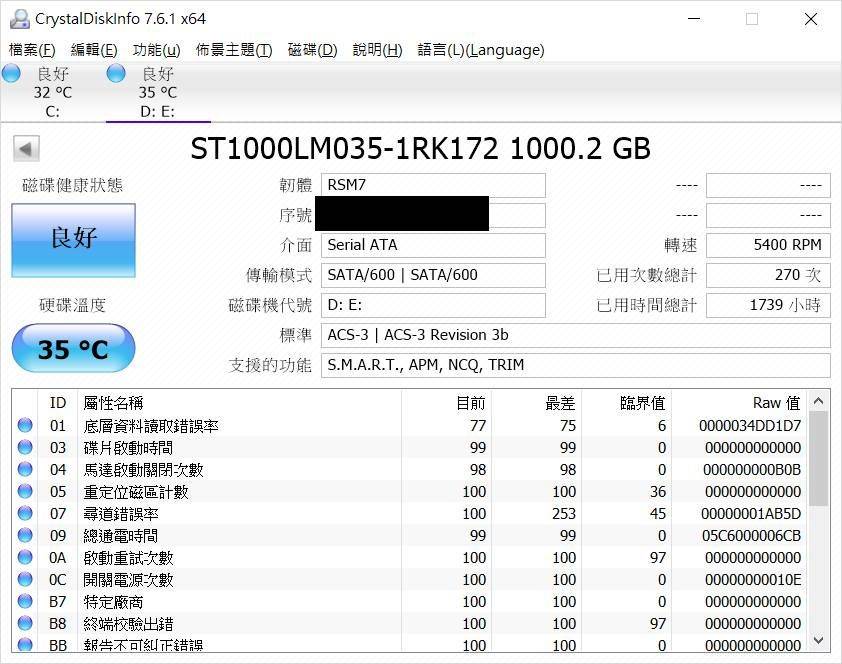Click the 屬性名稱 column header
This screenshot has width=842, height=664.
coord(239,403)
